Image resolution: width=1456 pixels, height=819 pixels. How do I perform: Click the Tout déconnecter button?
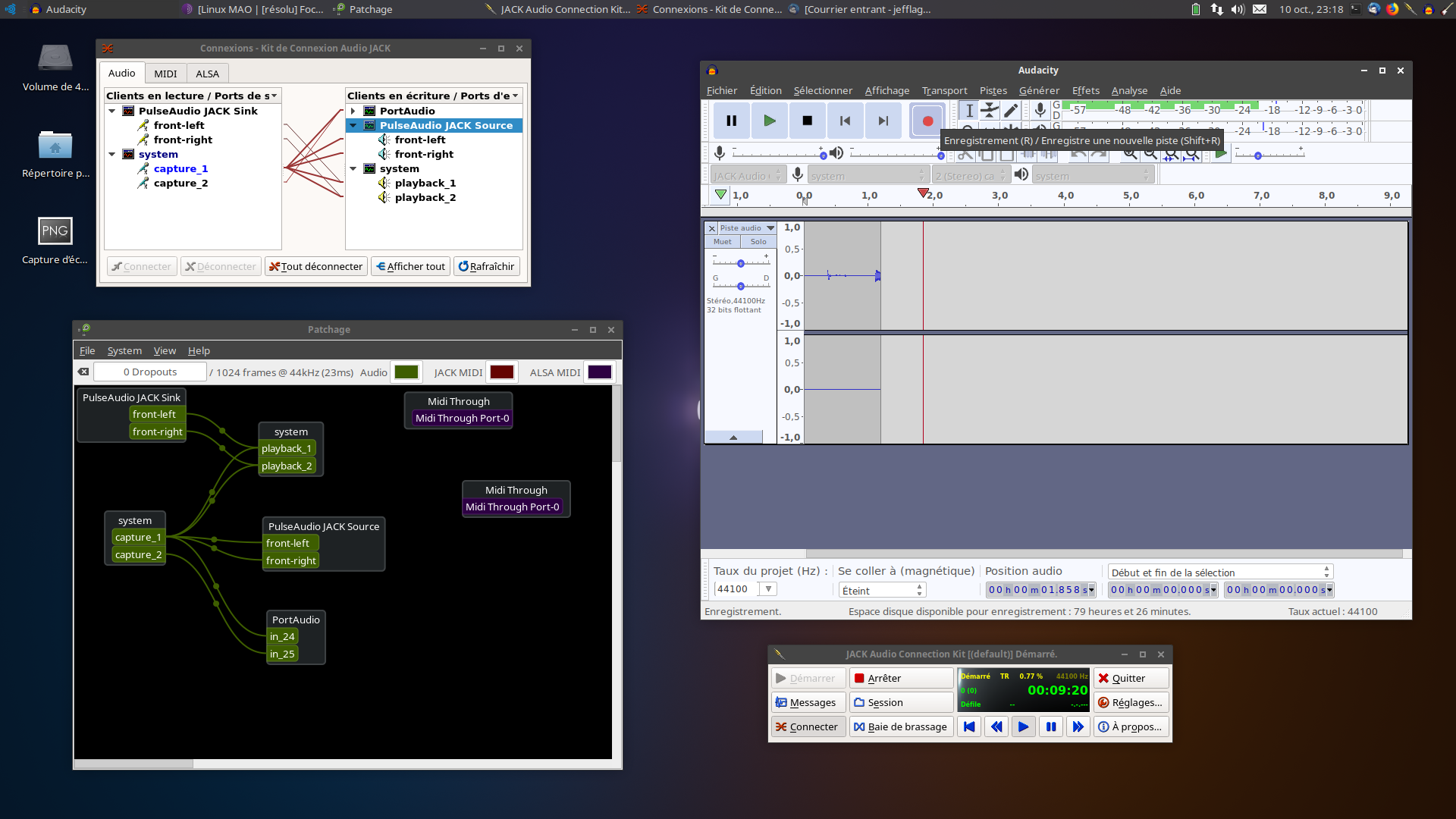tap(316, 266)
